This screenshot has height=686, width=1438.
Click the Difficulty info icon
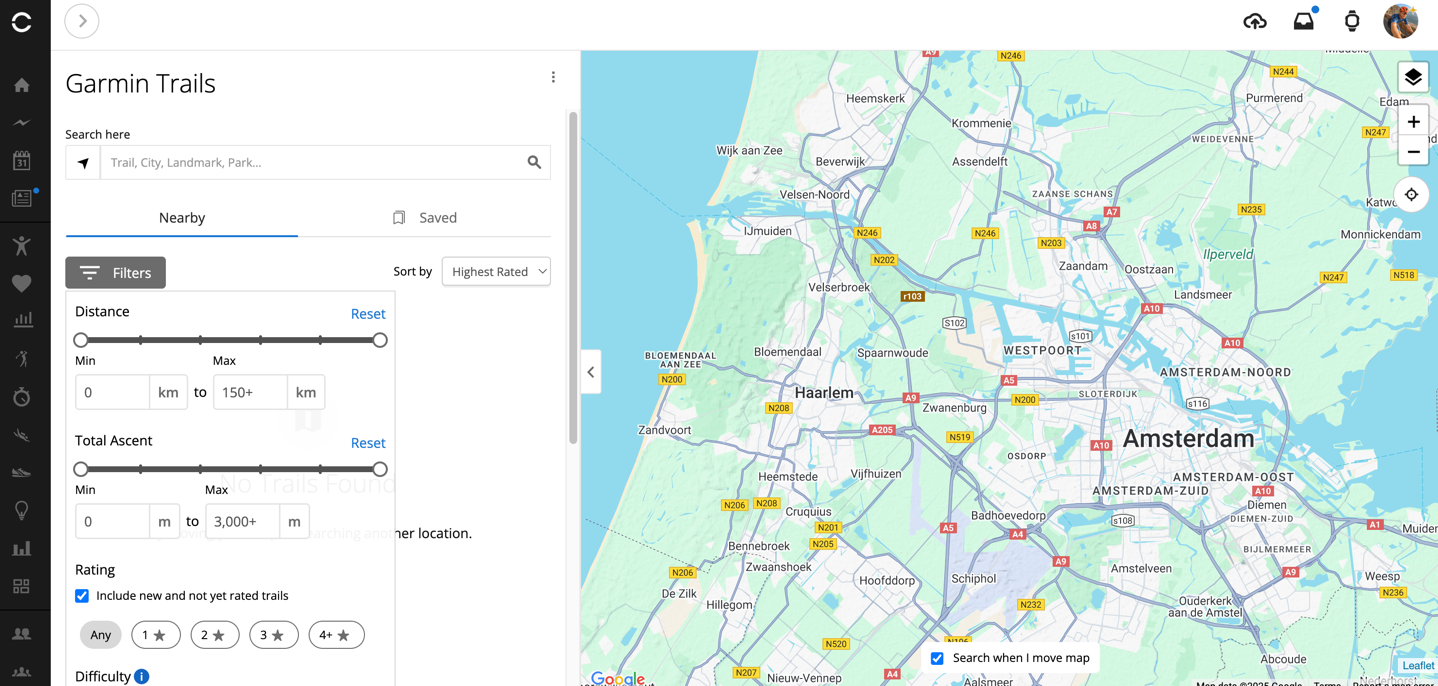click(x=142, y=676)
